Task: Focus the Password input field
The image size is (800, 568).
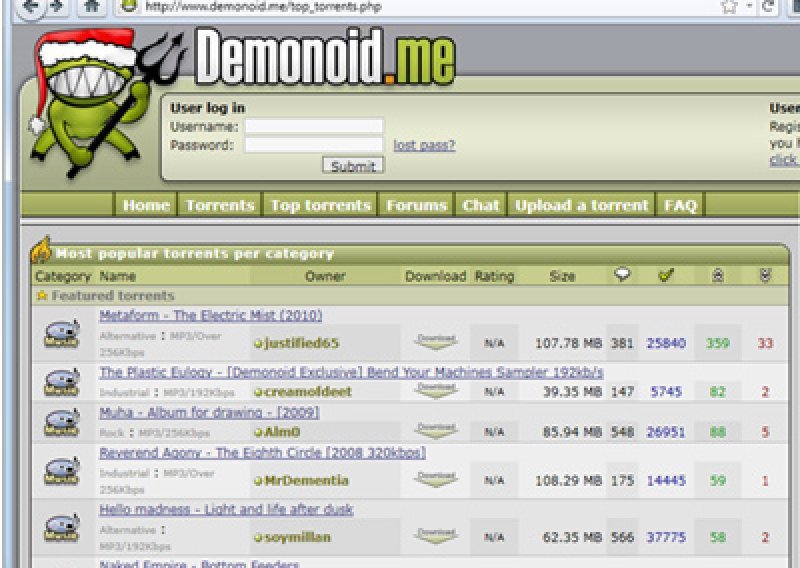Action: click(314, 145)
